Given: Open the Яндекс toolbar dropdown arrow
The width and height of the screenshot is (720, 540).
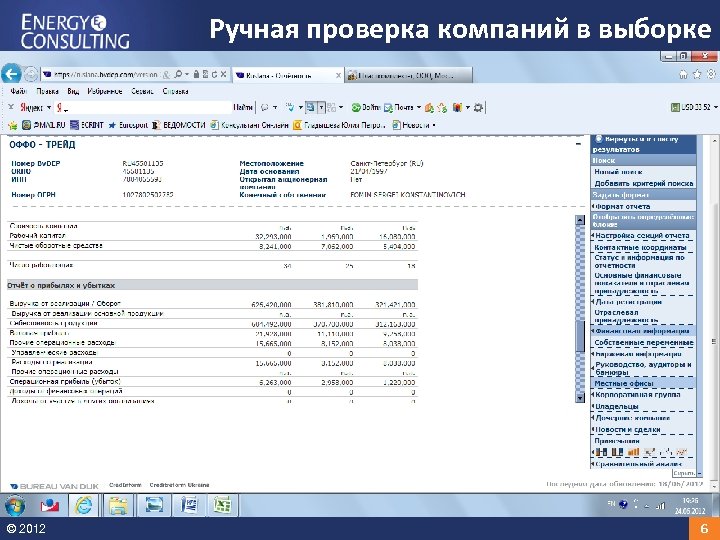Looking at the screenshot, I should point(49,107).
